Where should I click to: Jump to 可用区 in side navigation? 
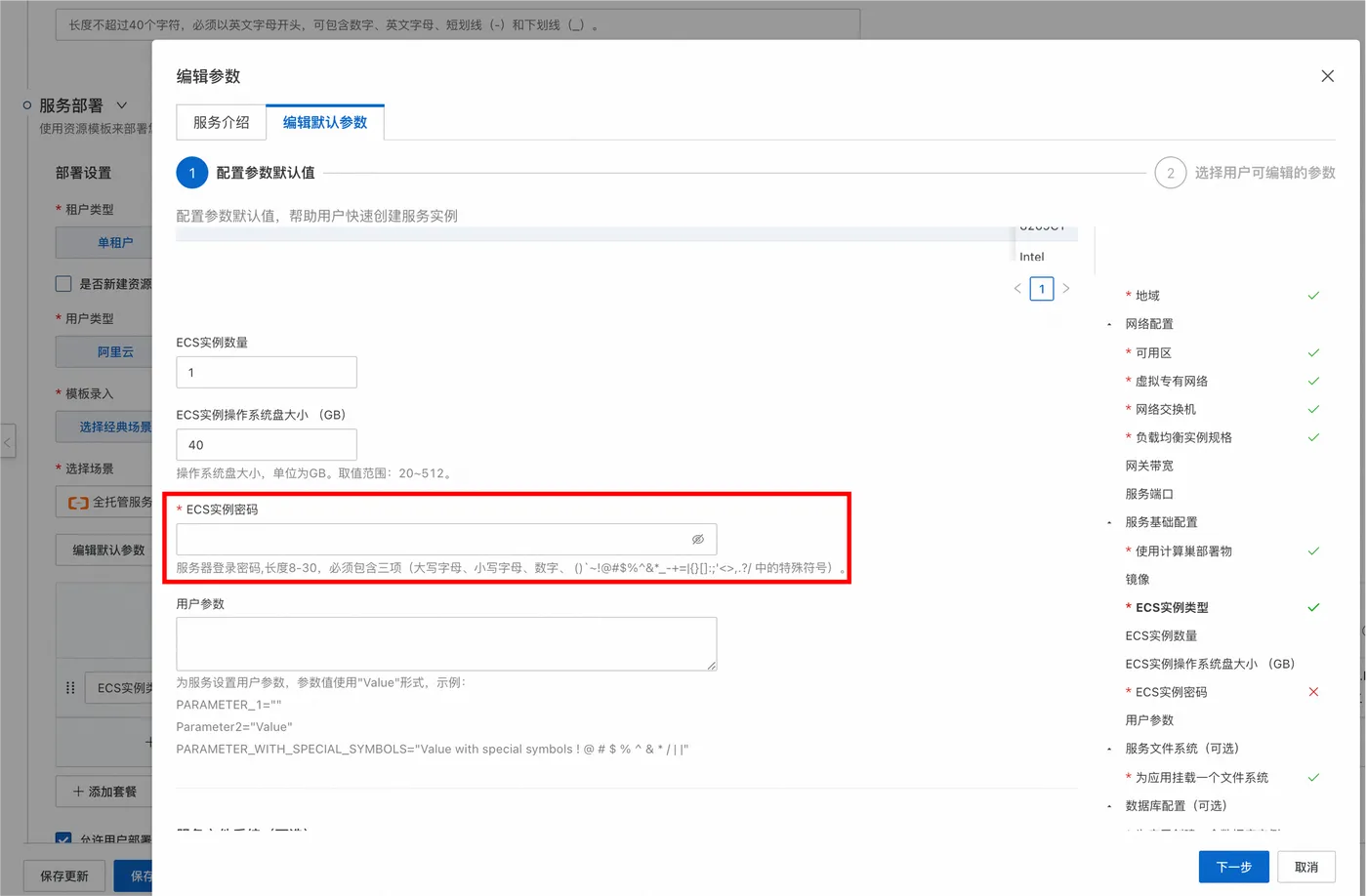1153,352
